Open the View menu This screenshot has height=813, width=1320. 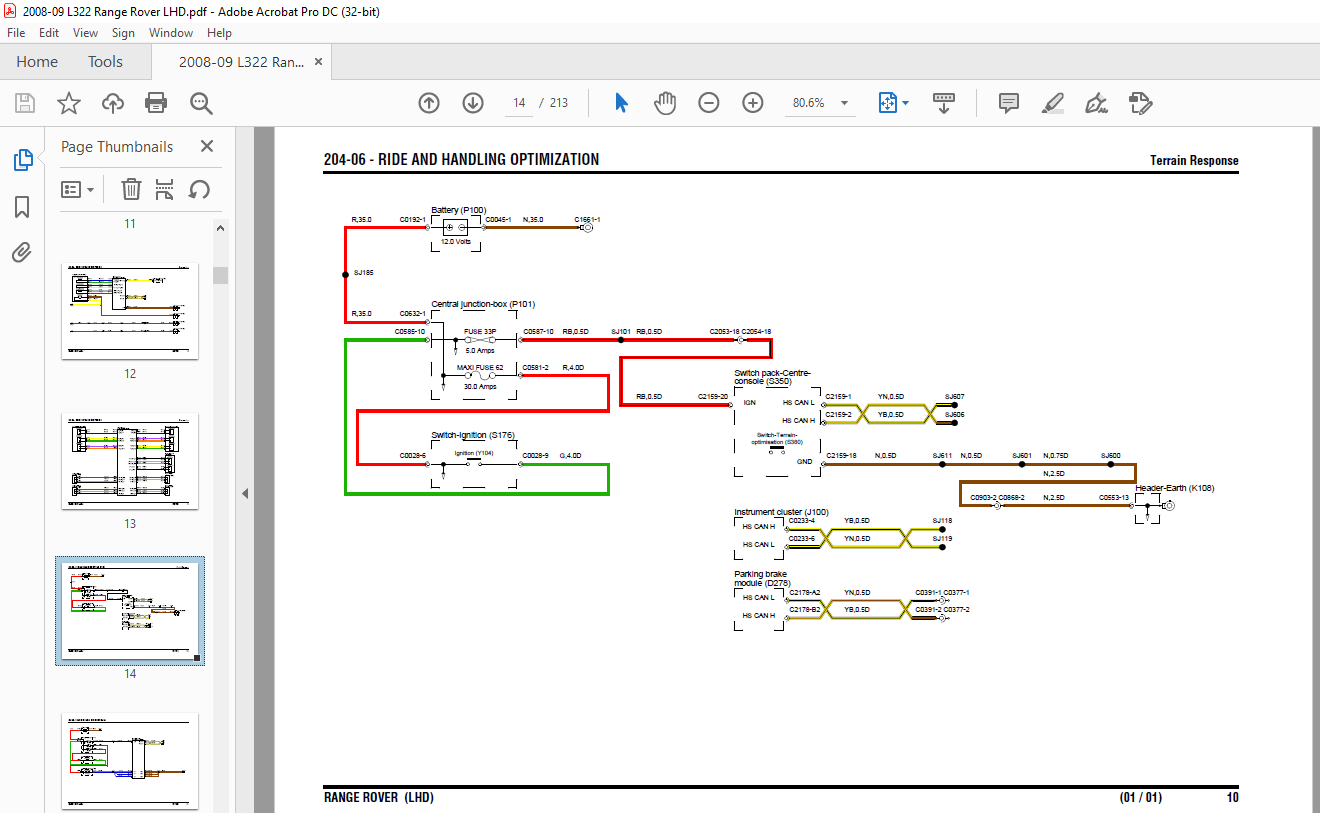coord(85,33)
